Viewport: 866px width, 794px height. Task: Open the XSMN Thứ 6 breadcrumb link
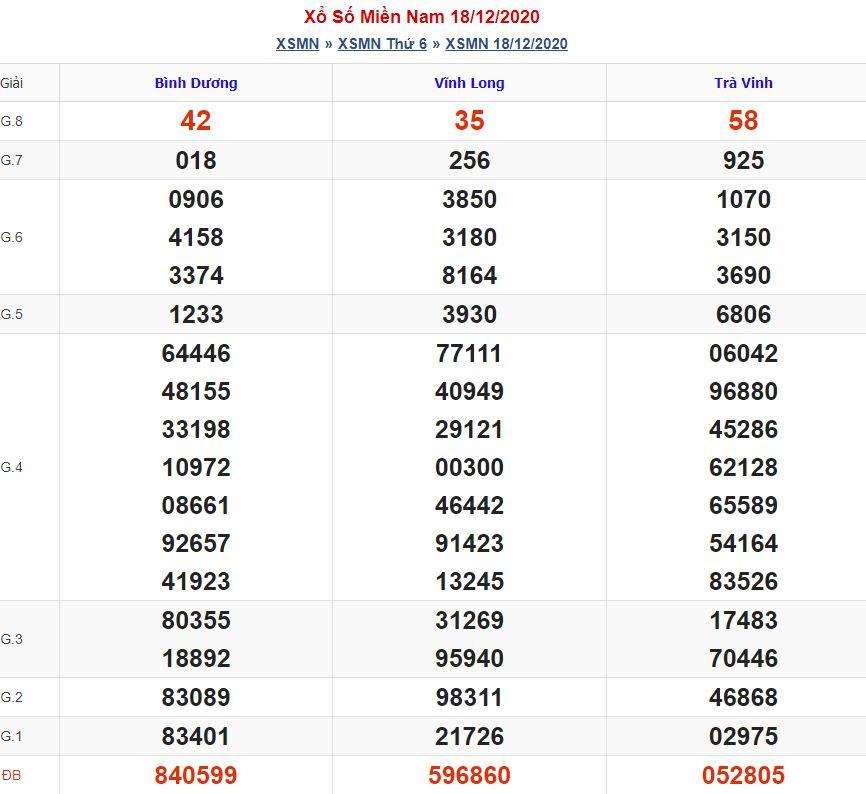(382, 44)
